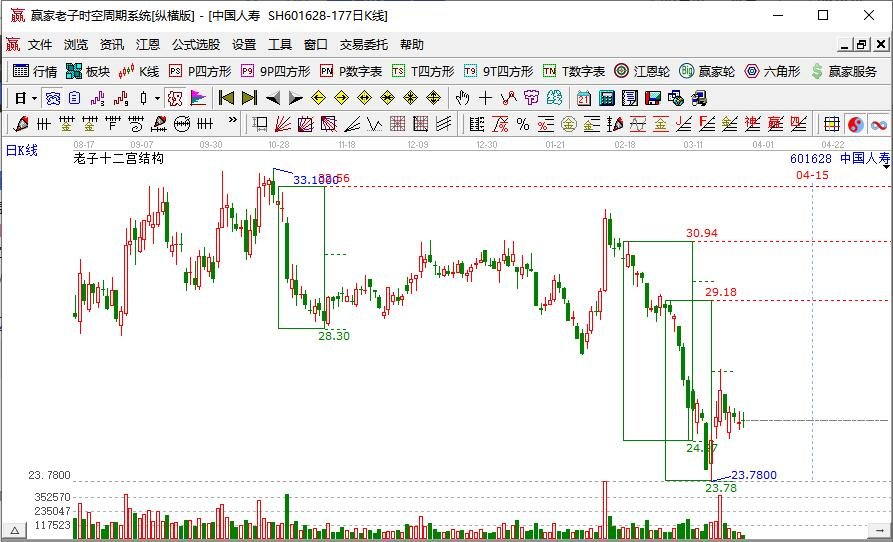Image resolution: width=893 pixels, height=542 pixels.
Task: Click the circled 金 golden ratio icon
Action: [568, 124]
